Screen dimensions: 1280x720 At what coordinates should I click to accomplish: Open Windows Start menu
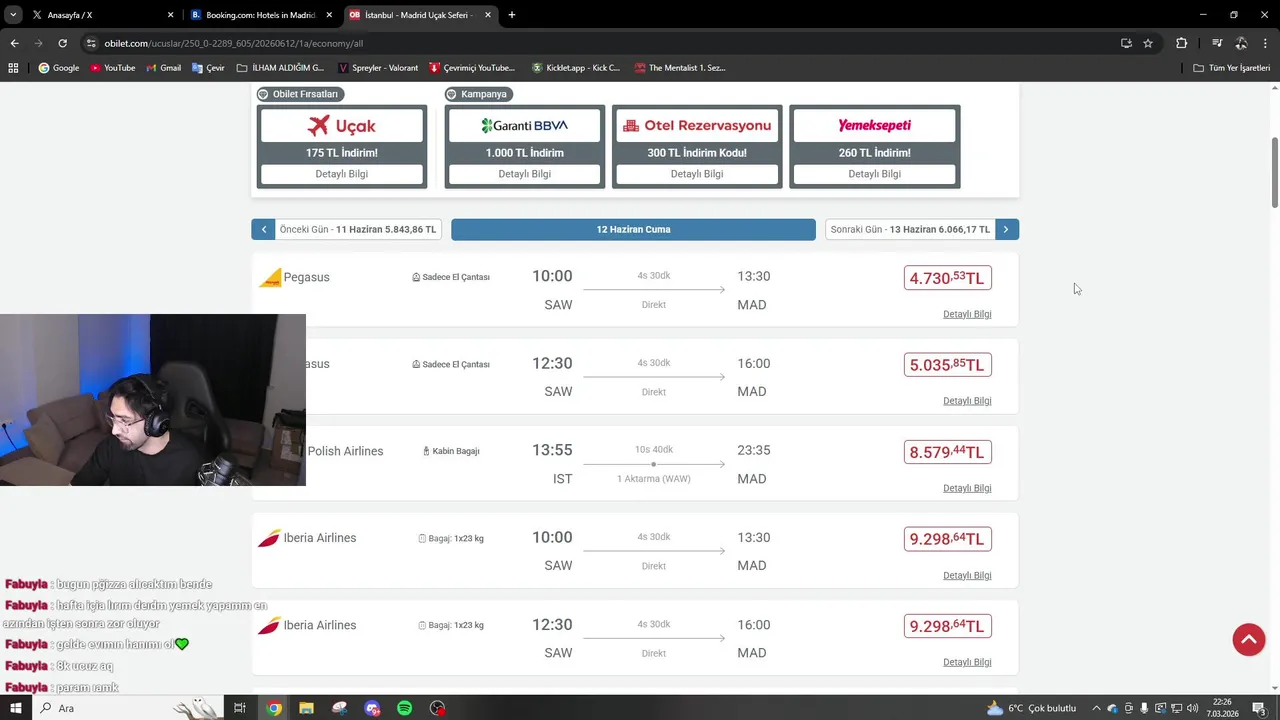click(16, 708)
